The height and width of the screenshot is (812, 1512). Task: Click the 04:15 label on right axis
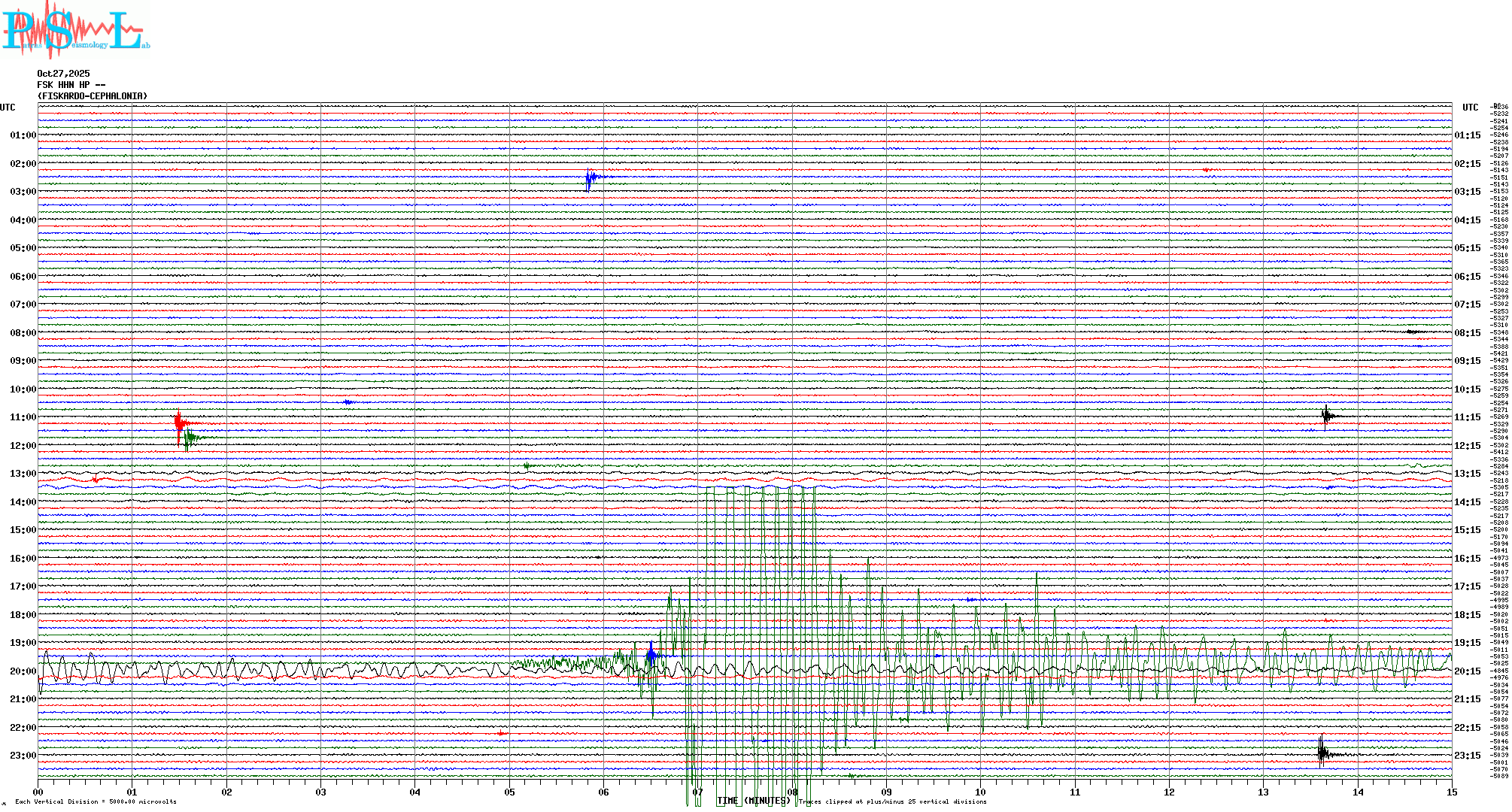pos(1467,220)
